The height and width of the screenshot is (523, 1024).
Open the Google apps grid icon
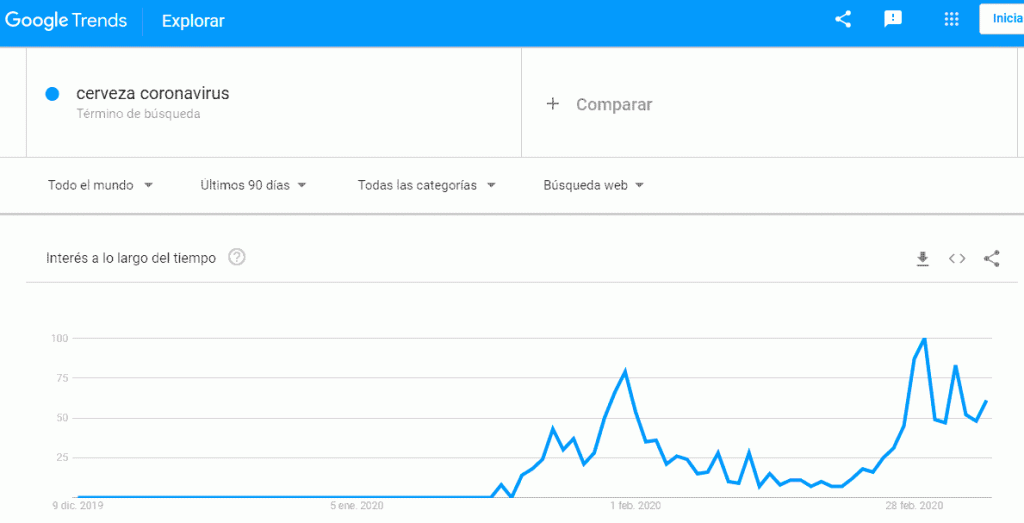point(951,19)
